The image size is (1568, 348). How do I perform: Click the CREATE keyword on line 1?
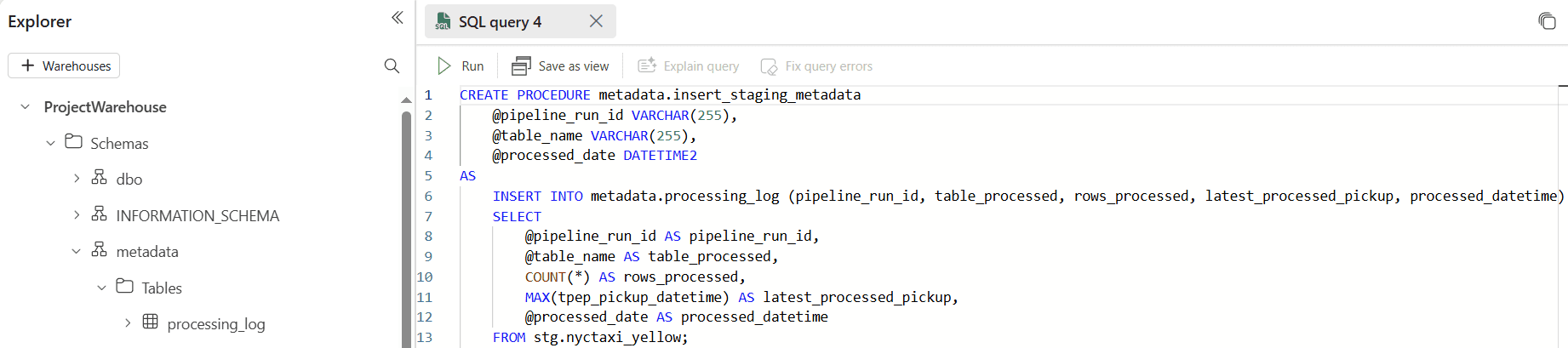(x=484, y=95)
